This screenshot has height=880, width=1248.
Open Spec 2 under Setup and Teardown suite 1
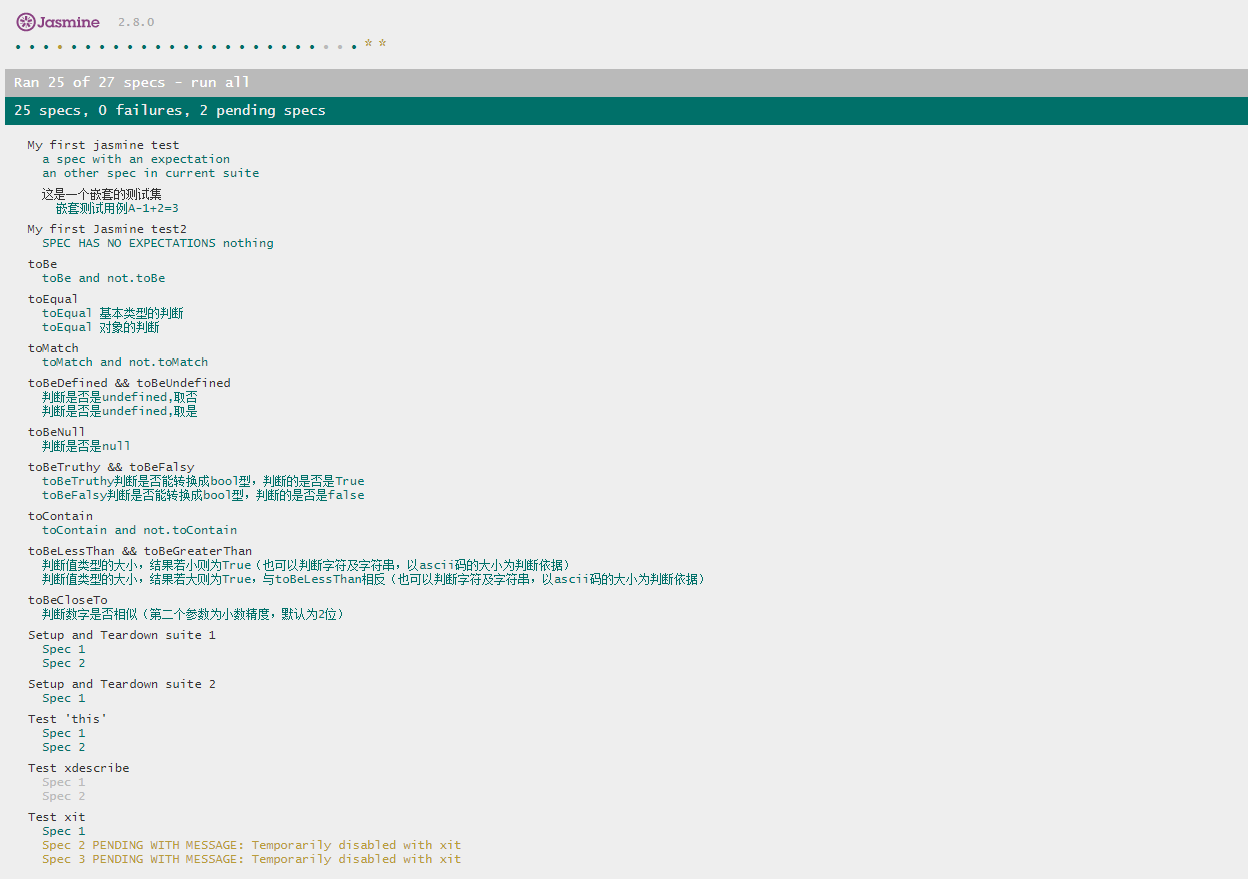pos(64,663)
